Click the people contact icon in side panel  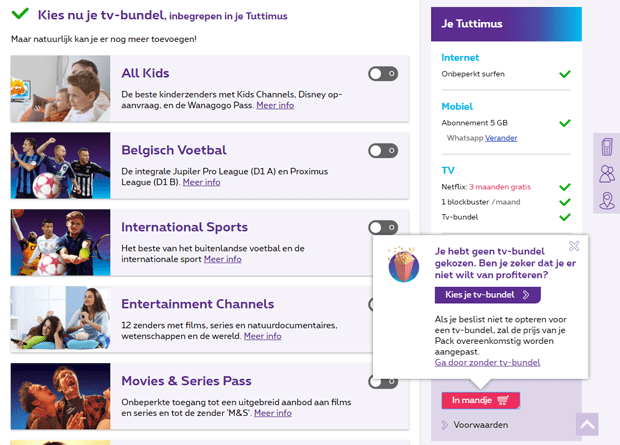pos(606,174)
